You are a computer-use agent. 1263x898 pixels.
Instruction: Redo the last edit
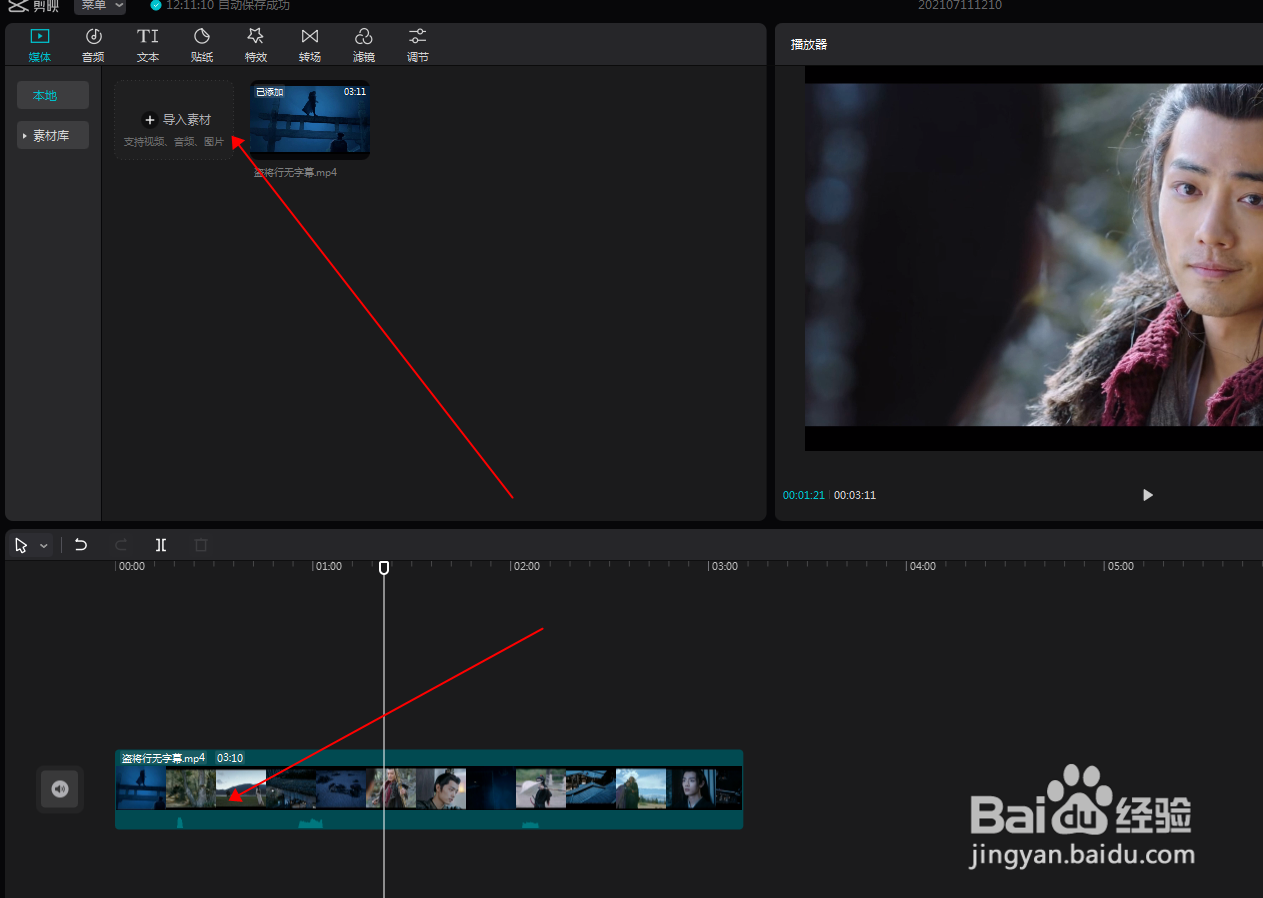coord(121,545)
